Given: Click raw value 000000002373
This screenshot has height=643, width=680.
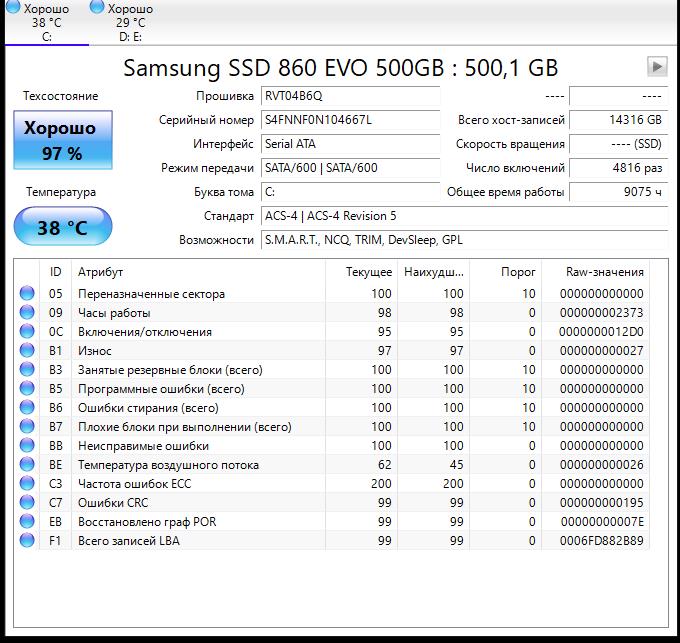Looking at the screenshot, I should (x=602, y=313).
